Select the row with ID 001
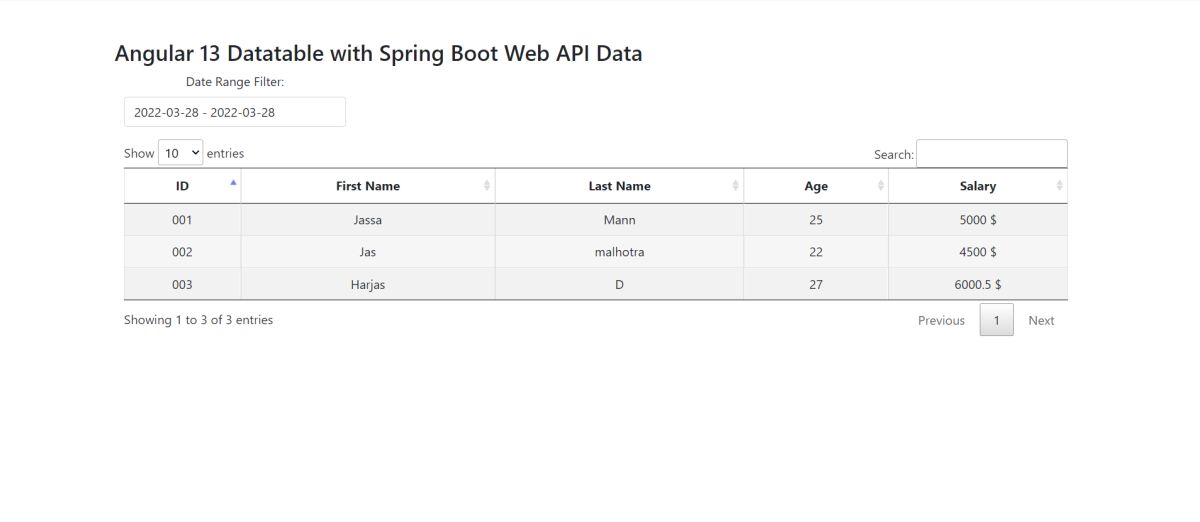 click(182, 220)
